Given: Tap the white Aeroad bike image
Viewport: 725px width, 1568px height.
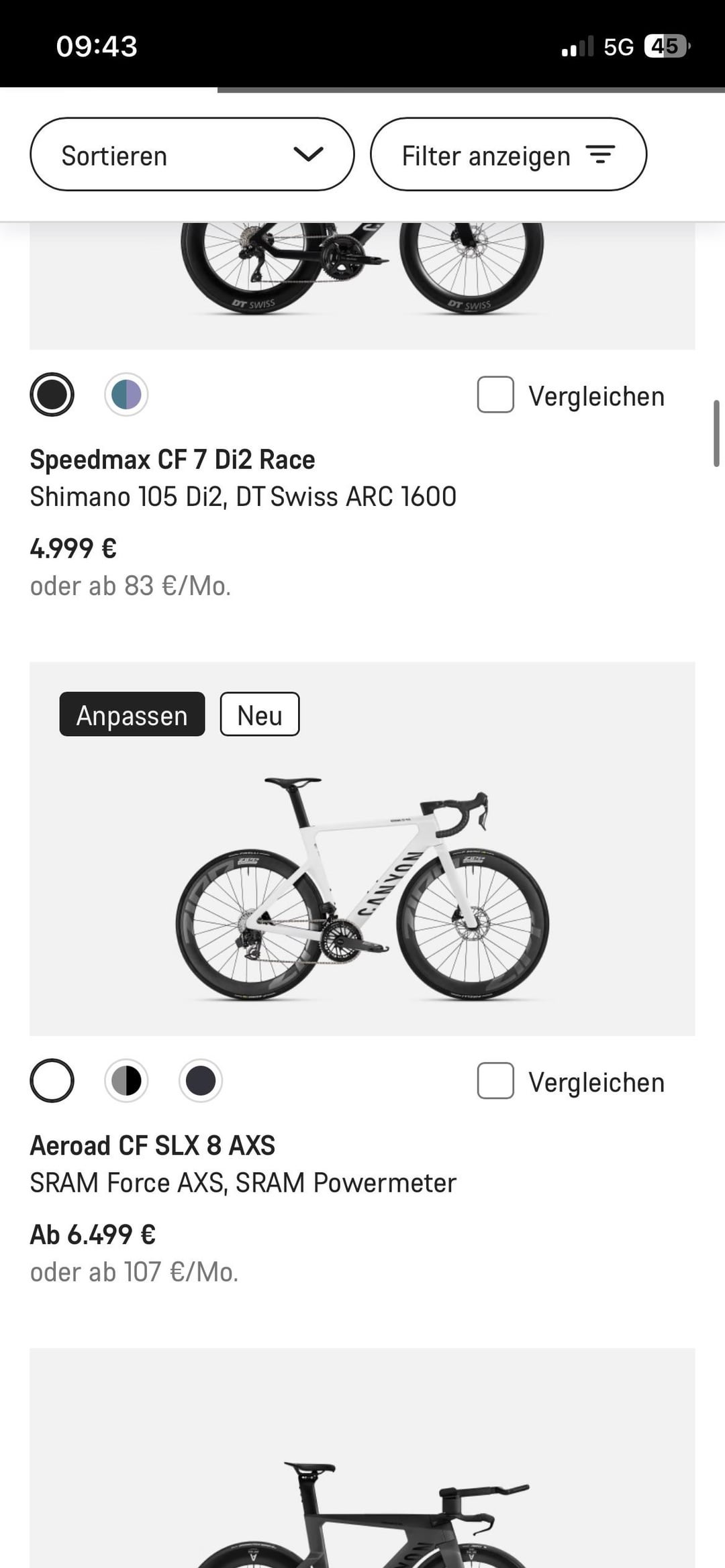Looking at the screenshot, I should [x=362, y=886].
